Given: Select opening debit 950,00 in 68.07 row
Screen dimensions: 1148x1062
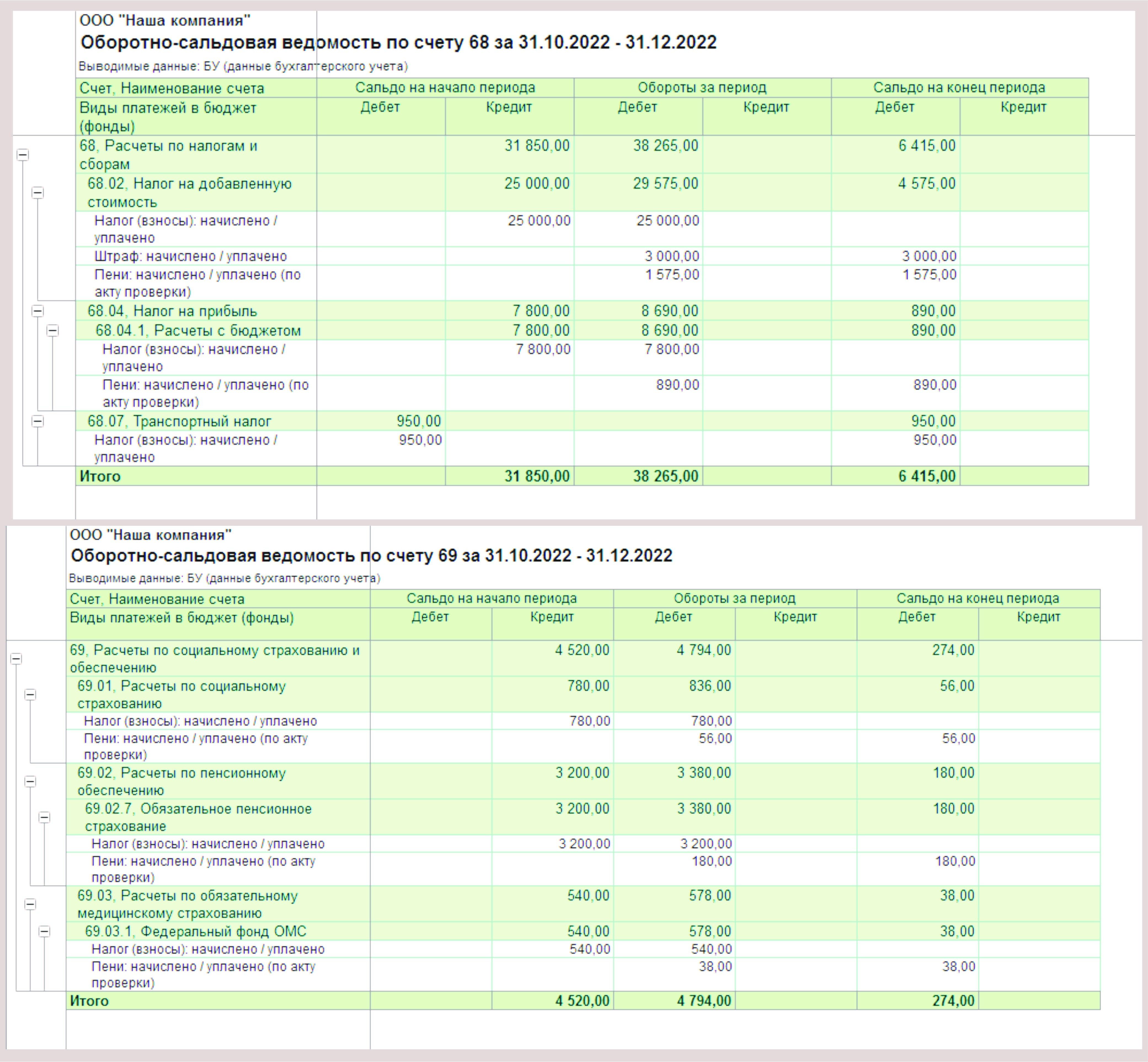Looking at the screenshot, I should pos(419,421).
